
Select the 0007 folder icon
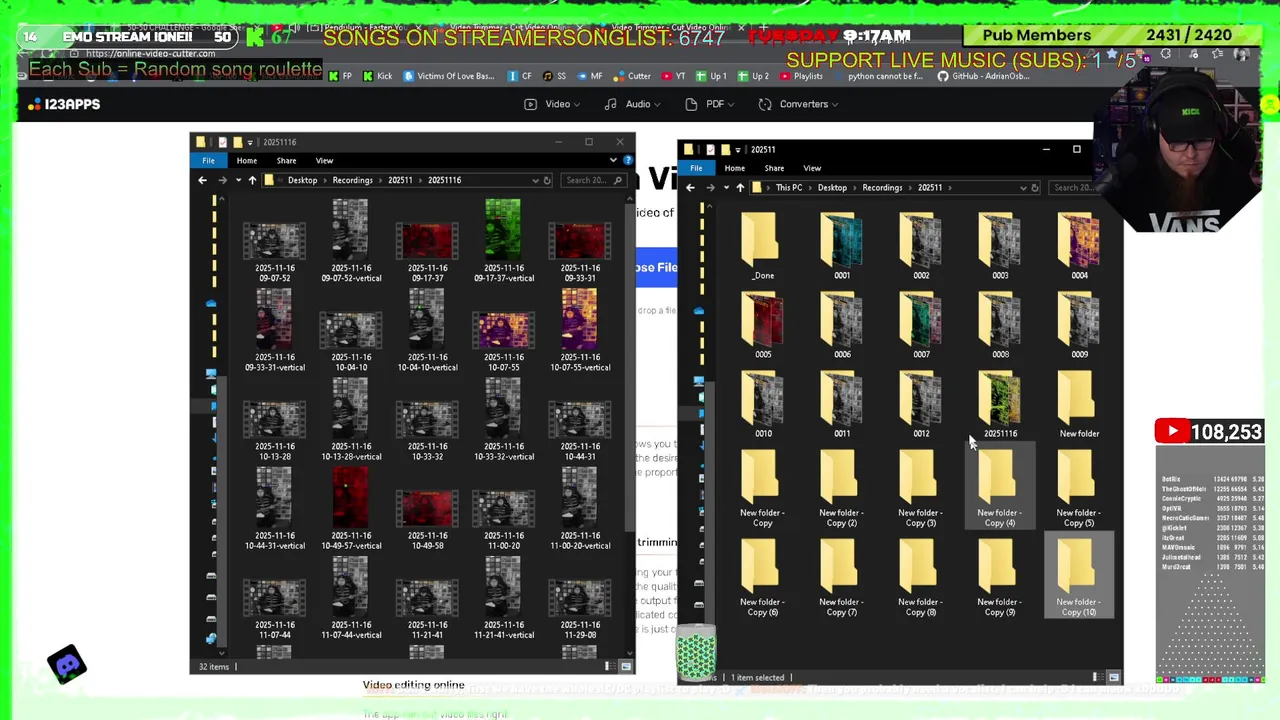tap(920, 320)
